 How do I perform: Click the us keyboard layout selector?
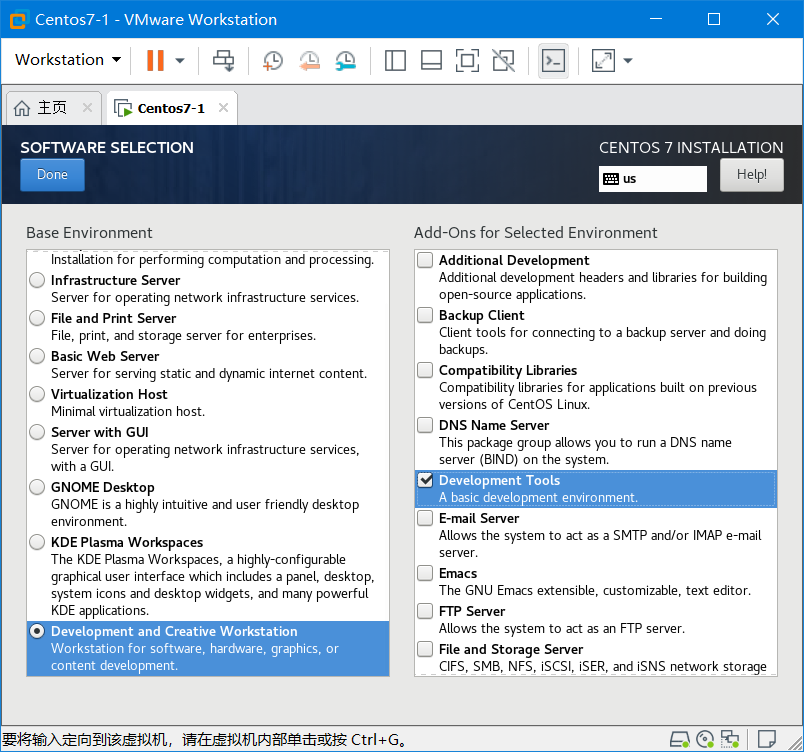tap(653, 179)
